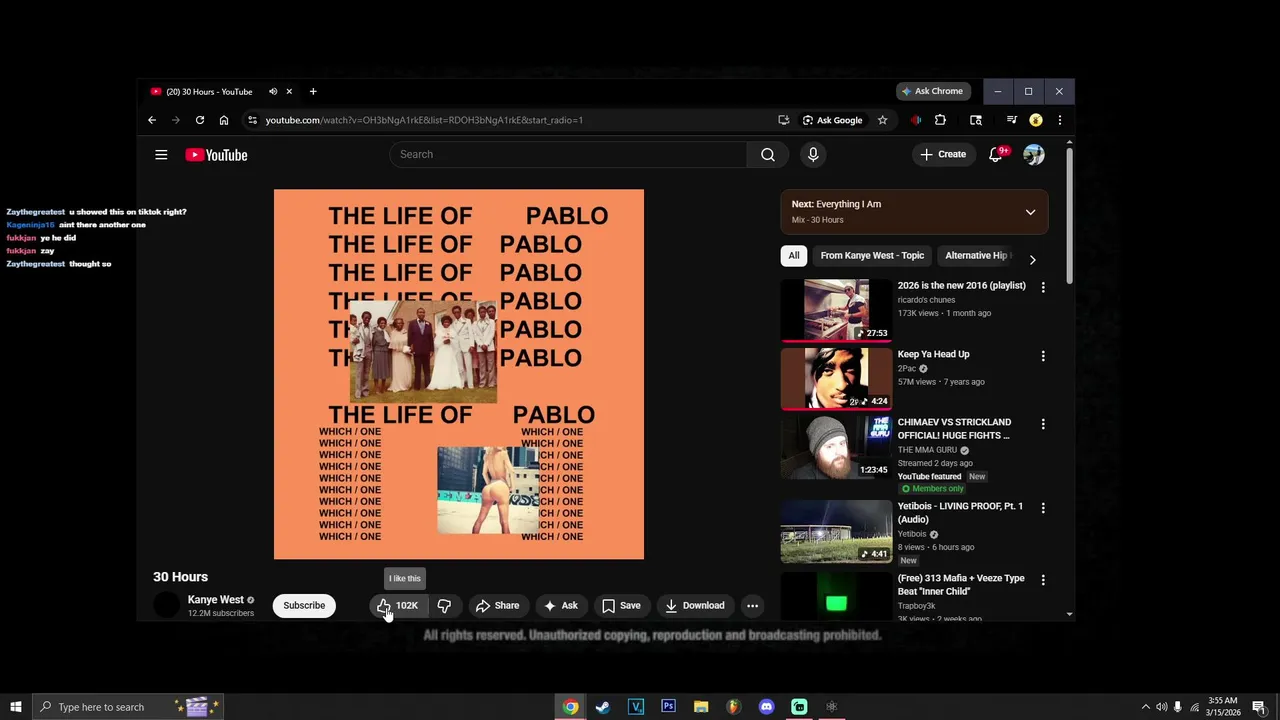This screenshot has width=1280, height=720.
Task: Open a new browser tab
Action: tap(313, 91)
